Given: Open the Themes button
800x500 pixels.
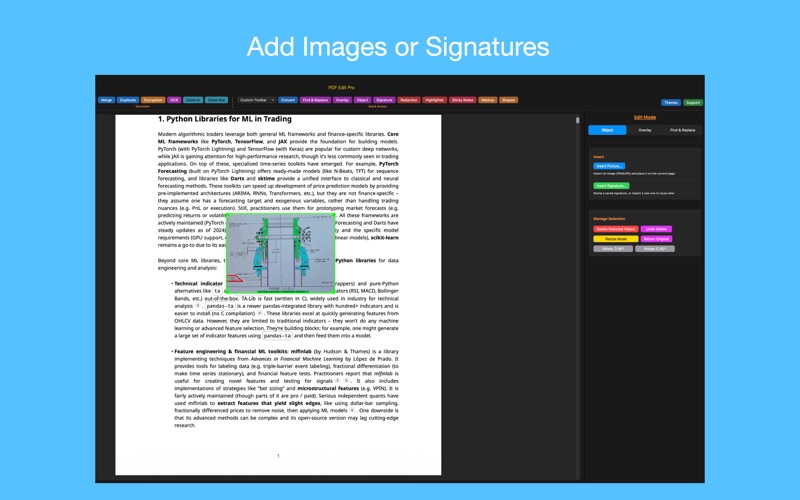Looking at the screenshot, I should (671, 103).
